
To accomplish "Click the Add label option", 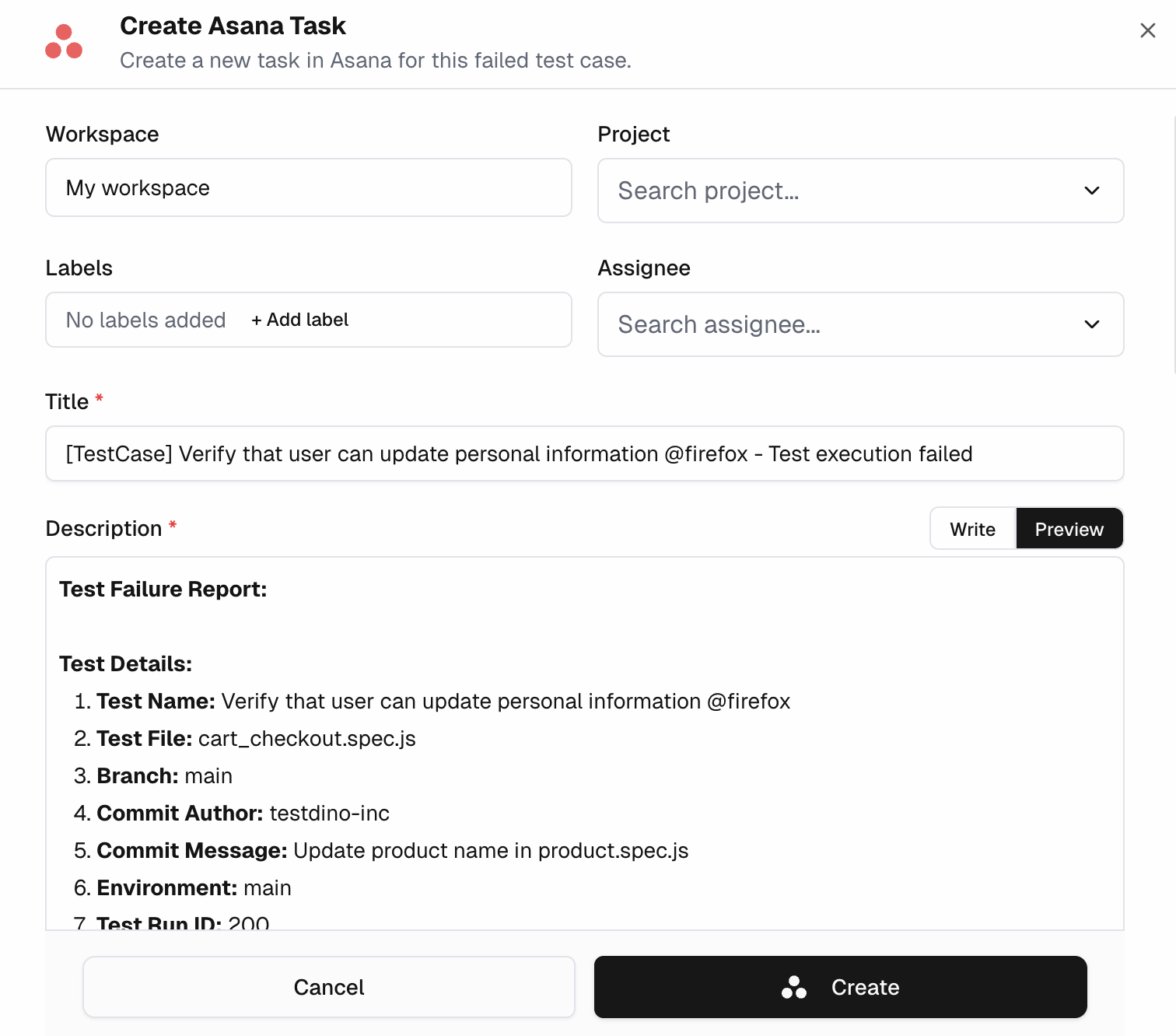I will point(299,320).
